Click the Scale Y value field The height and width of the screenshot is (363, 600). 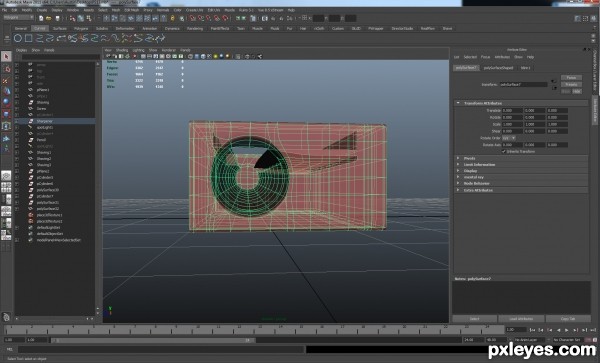[535, 124]
